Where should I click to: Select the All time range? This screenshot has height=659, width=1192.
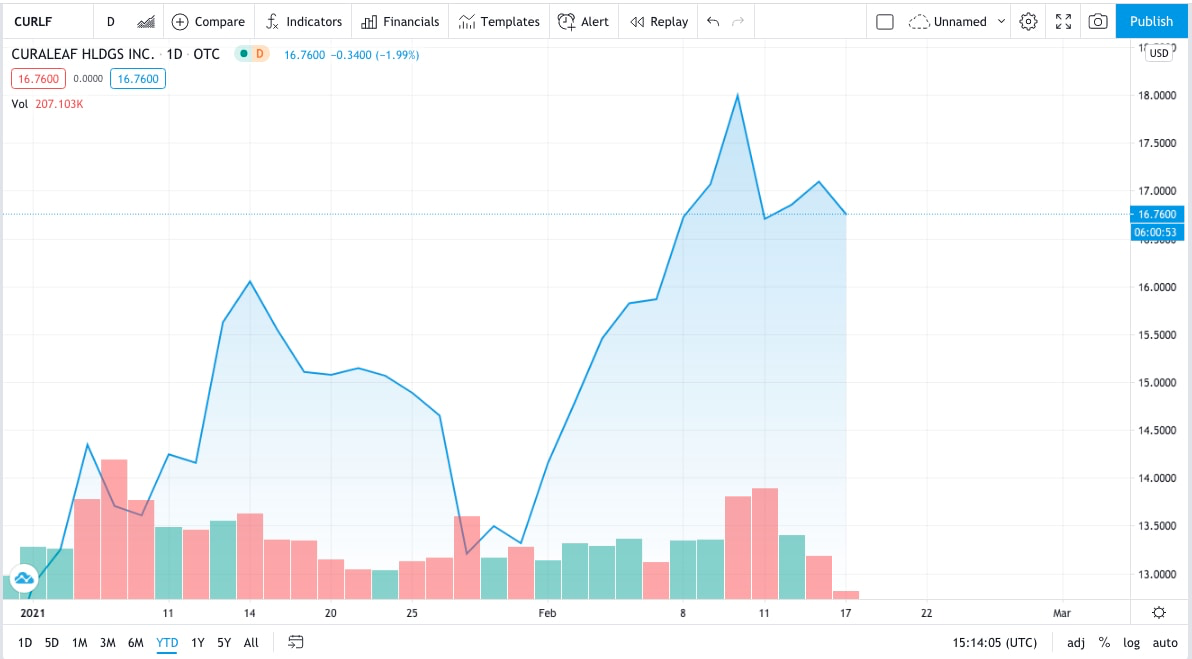click(x=251, y=643)
